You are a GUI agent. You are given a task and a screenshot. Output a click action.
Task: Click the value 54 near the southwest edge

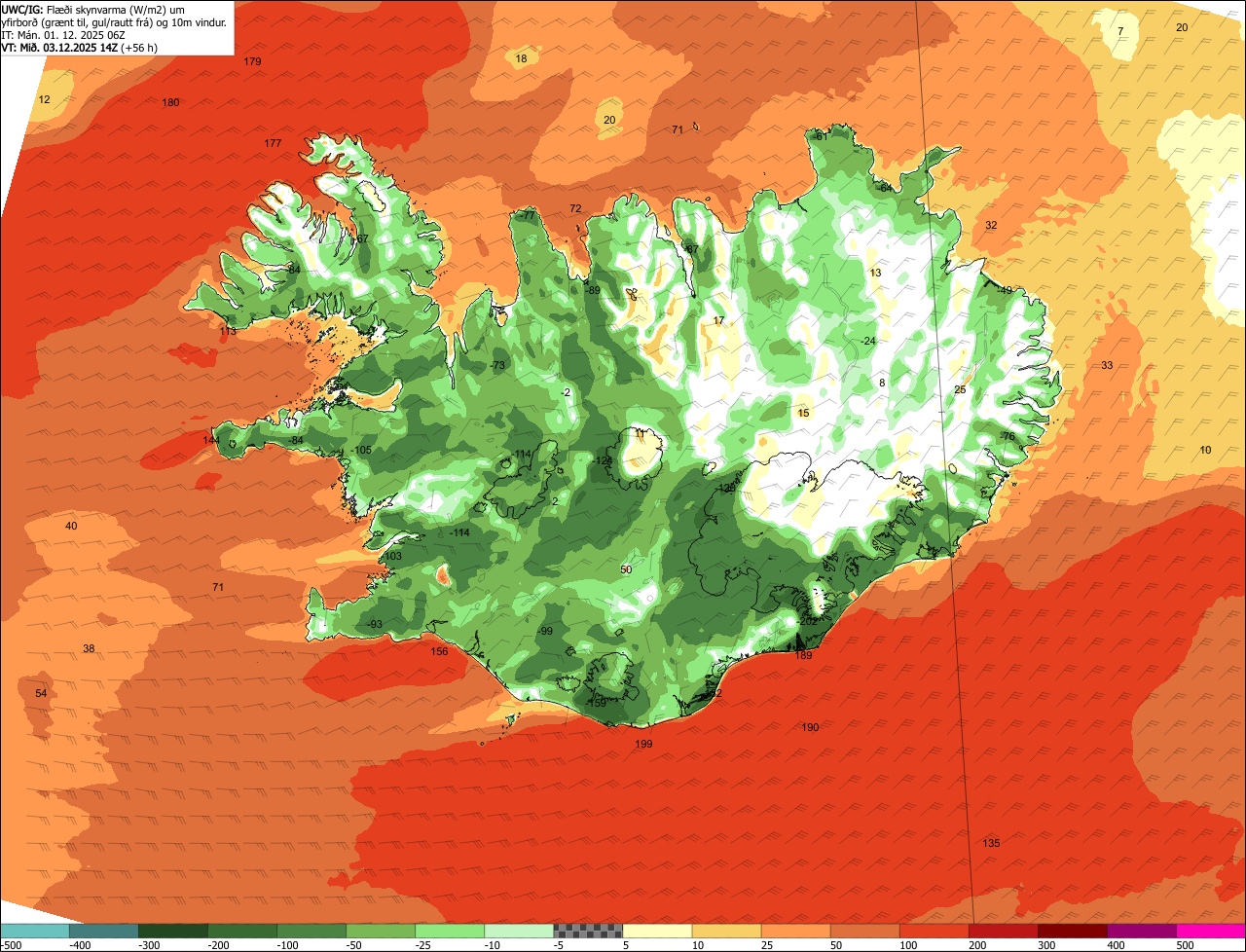[41, 693]
